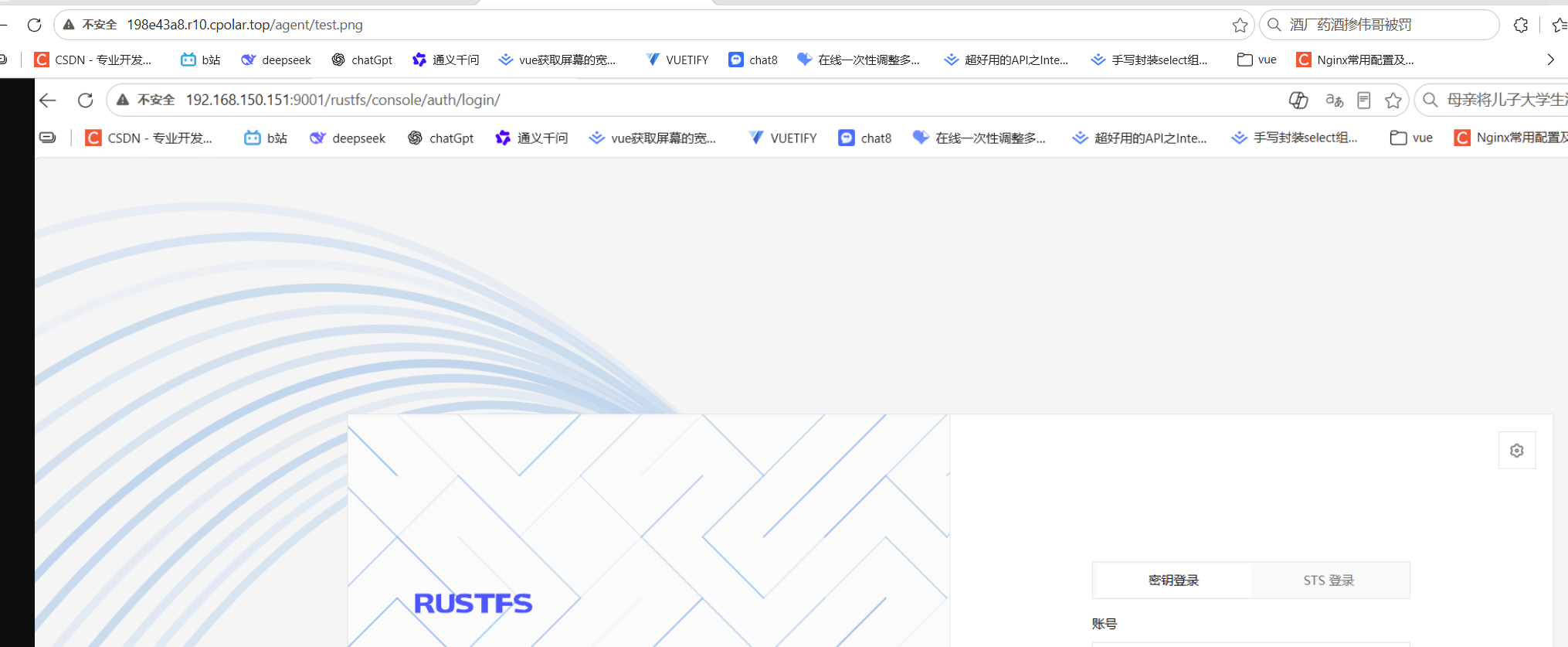Viewport: 1568px width, 647px height.
Task: Click the 账号 field label
Action: 1105,624
